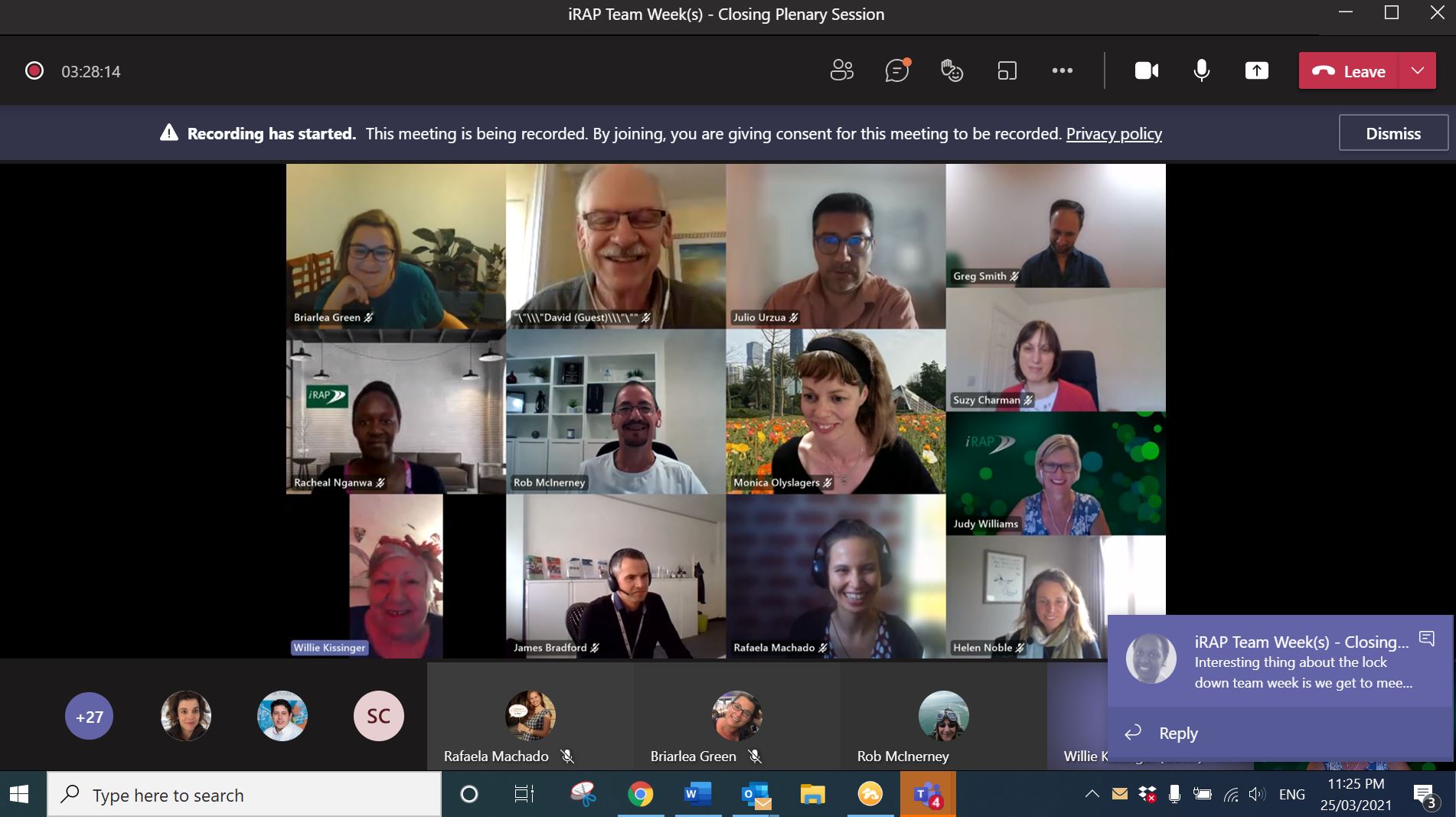The width and height of the screenshot is (1456, 817).
Task: Show hidden system tray icons
Action: (x=1092, y=794)
